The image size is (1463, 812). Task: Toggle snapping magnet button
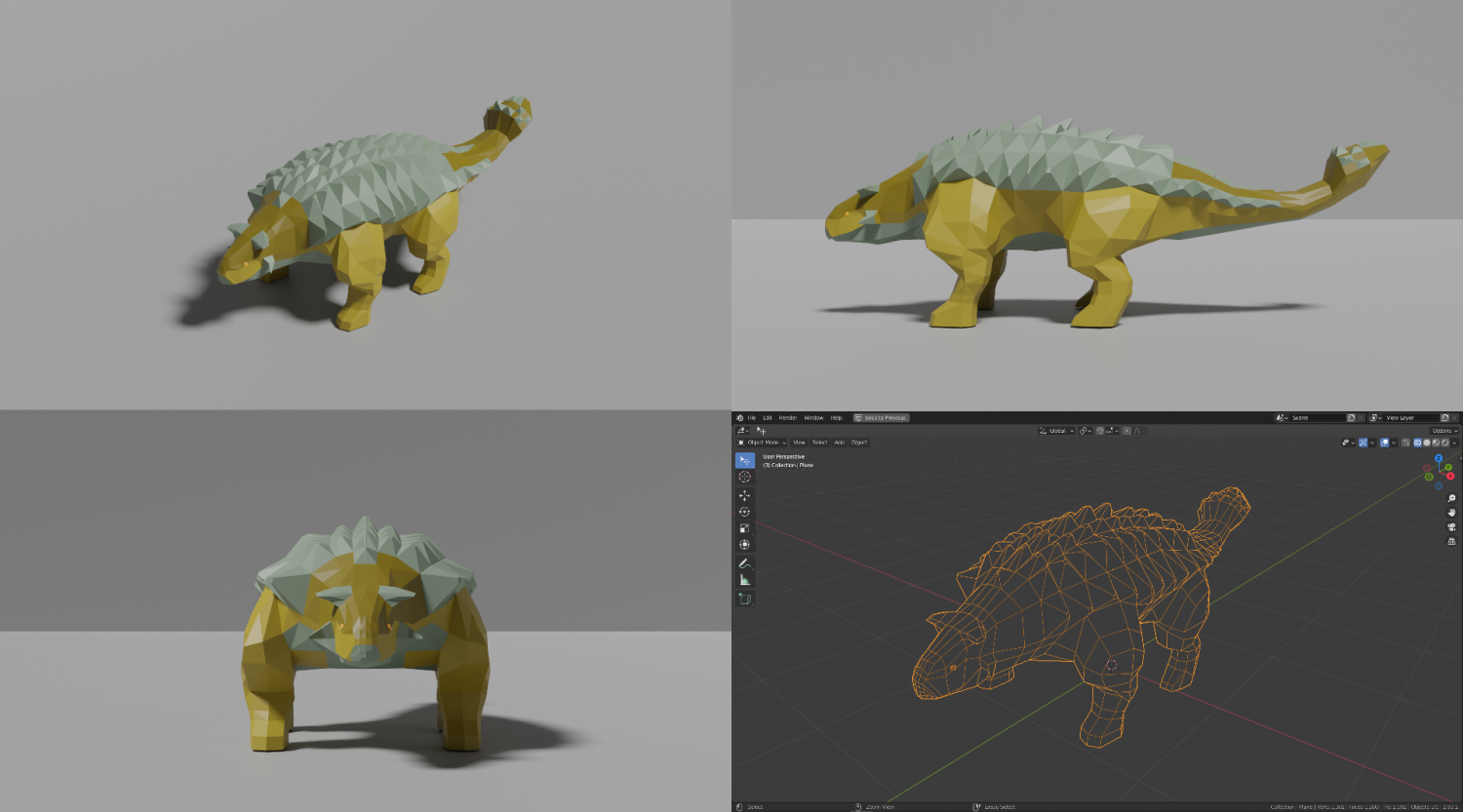(x=1100, y=431)
